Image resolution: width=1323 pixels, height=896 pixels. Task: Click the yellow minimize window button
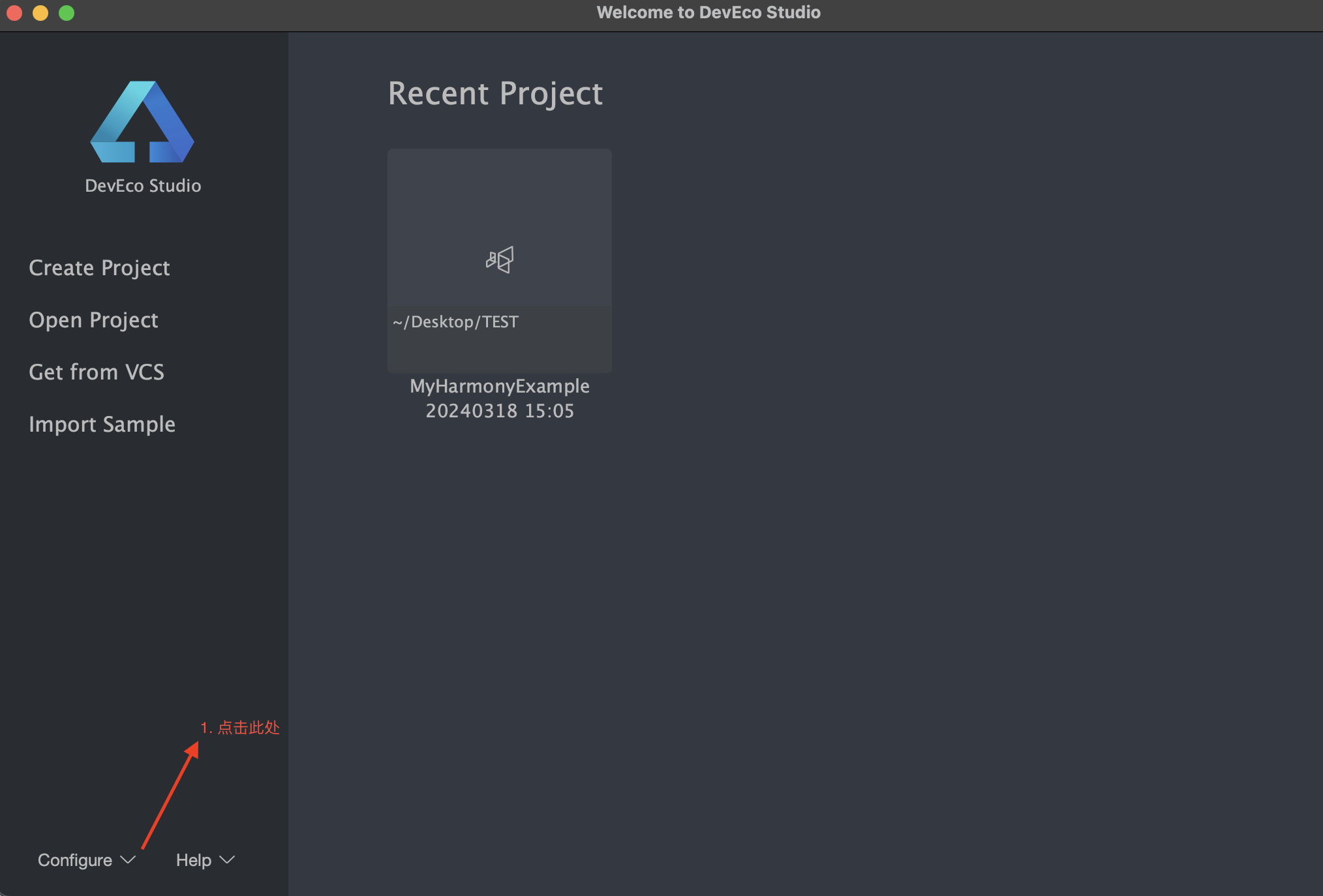pos(40,12)
